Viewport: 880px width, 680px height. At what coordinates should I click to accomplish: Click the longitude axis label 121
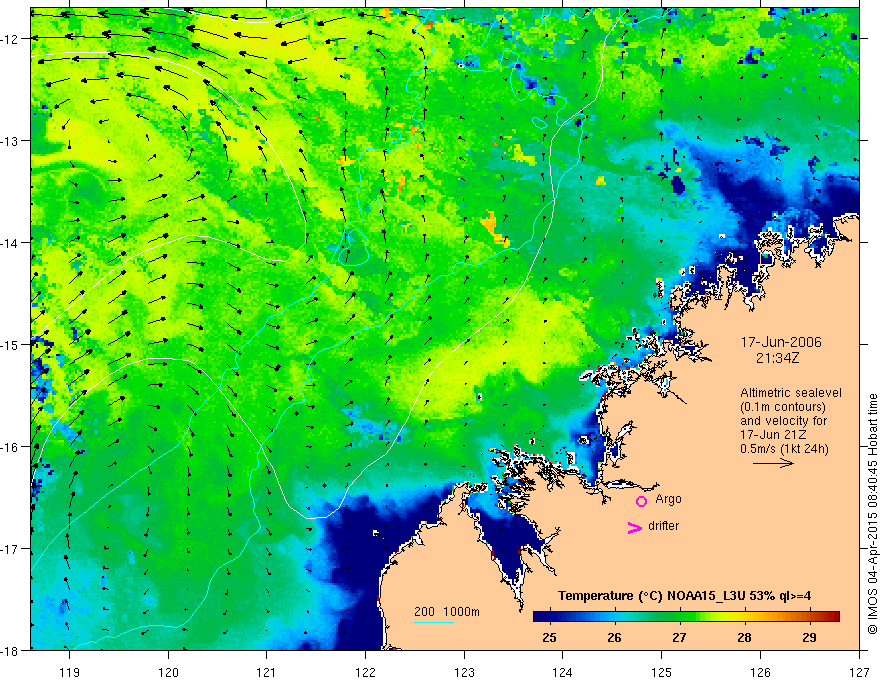[x=267, y=672]
